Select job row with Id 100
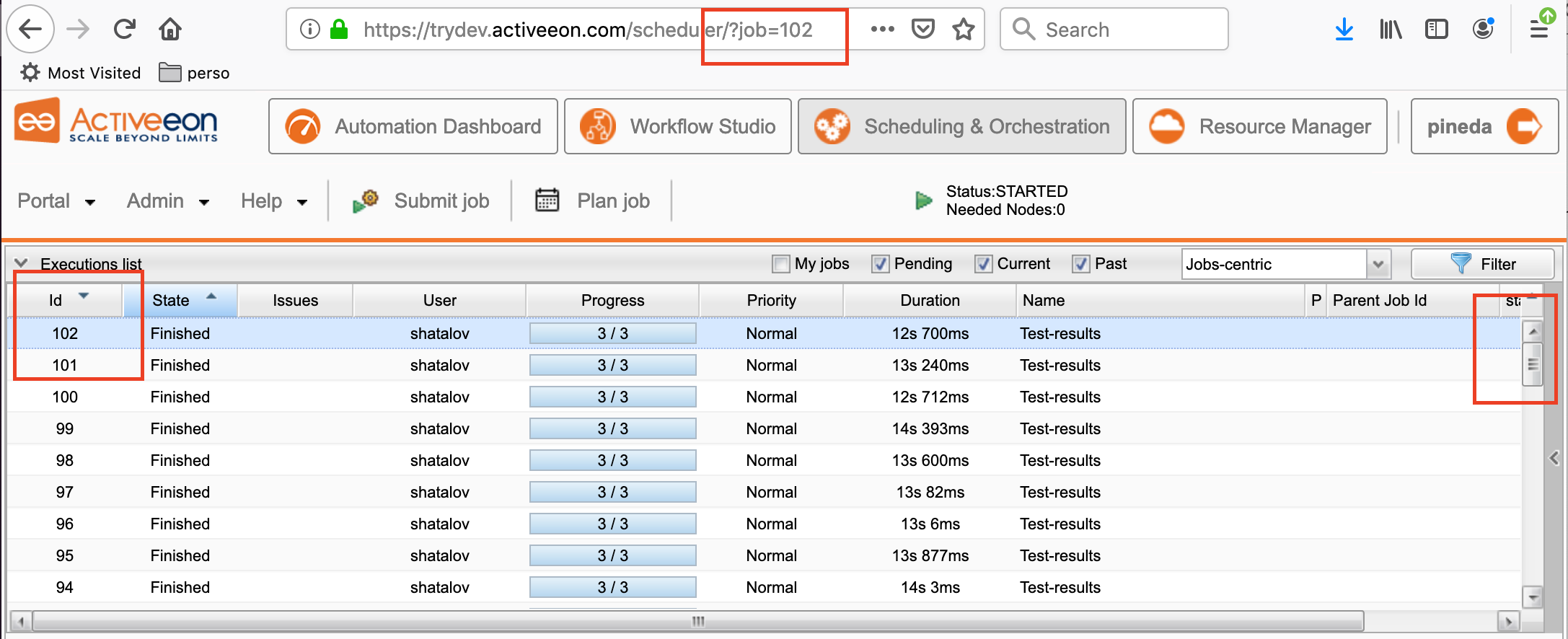 pyautogui.click(x=765, y=397)
